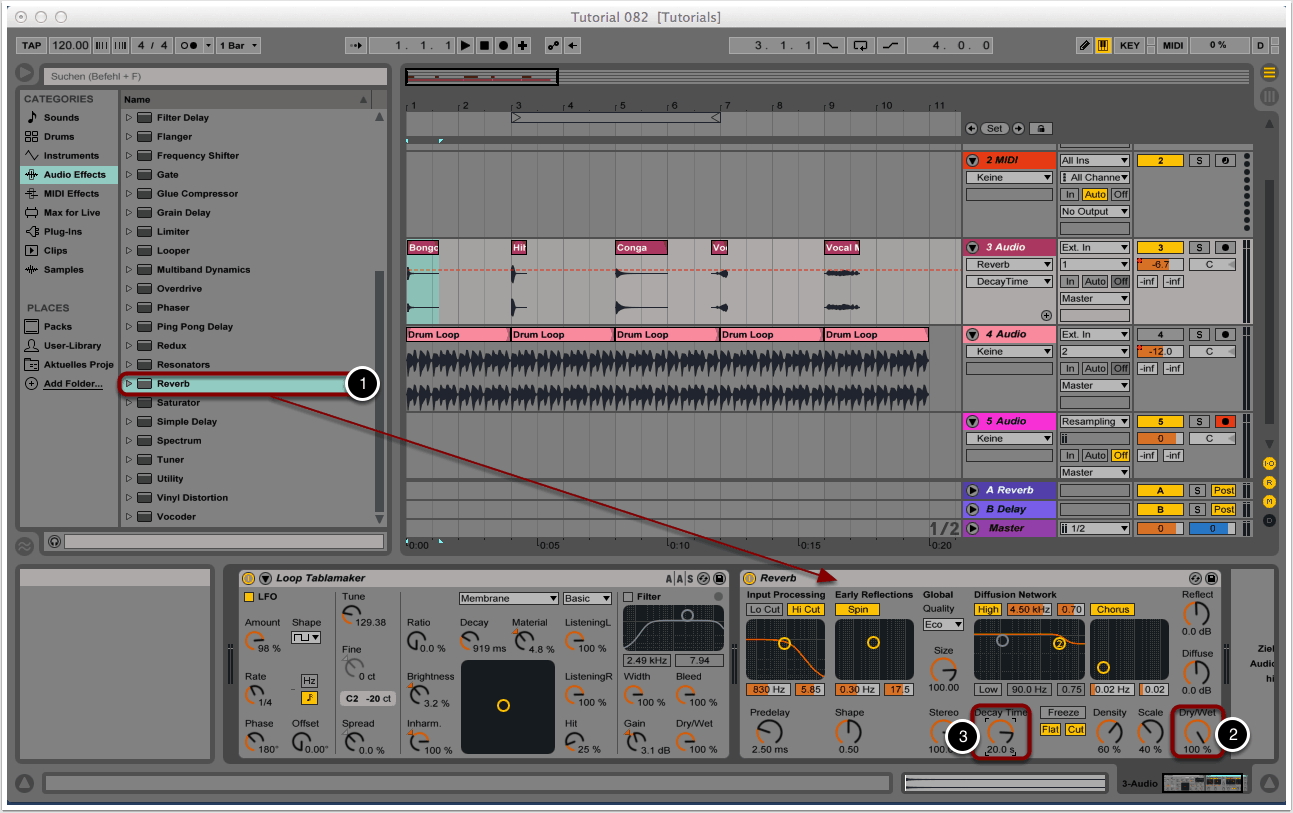Open the Membrane resonance type dropdown

(508, 598)
